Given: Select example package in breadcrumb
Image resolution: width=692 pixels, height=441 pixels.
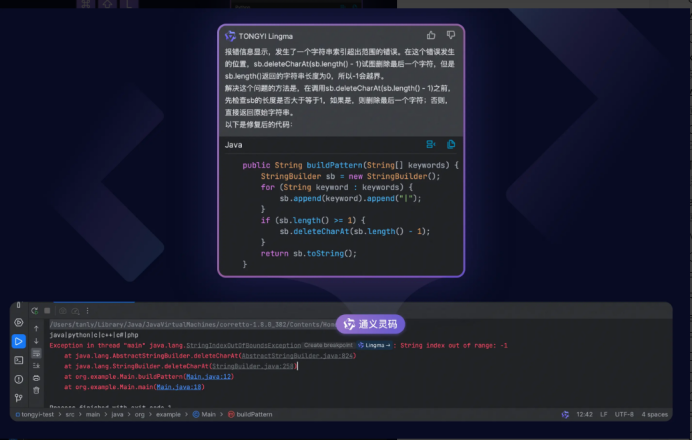Looking at the screenshot, I should [168, 415].
